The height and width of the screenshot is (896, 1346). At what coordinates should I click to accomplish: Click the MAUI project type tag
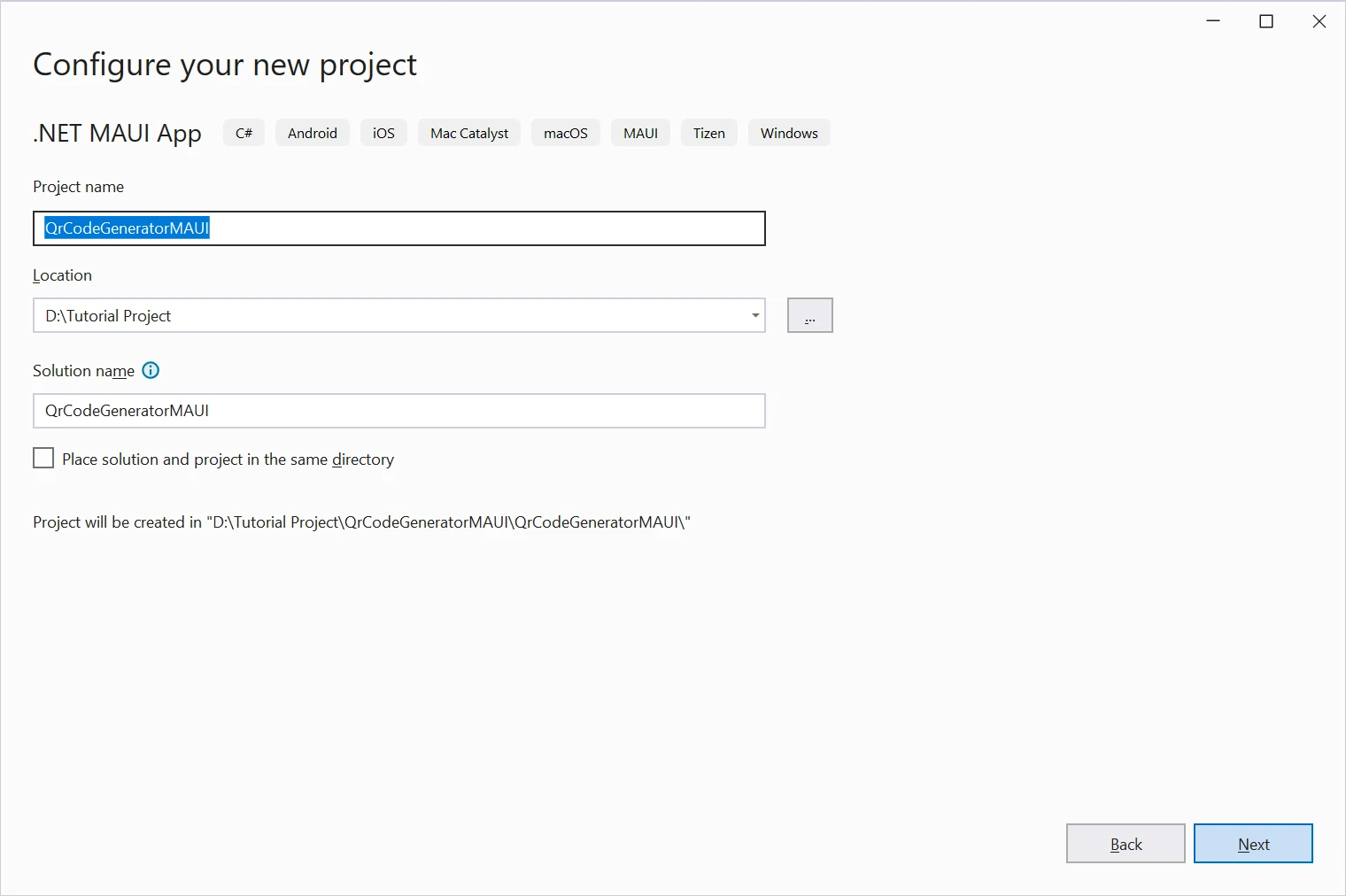[640, 133]
